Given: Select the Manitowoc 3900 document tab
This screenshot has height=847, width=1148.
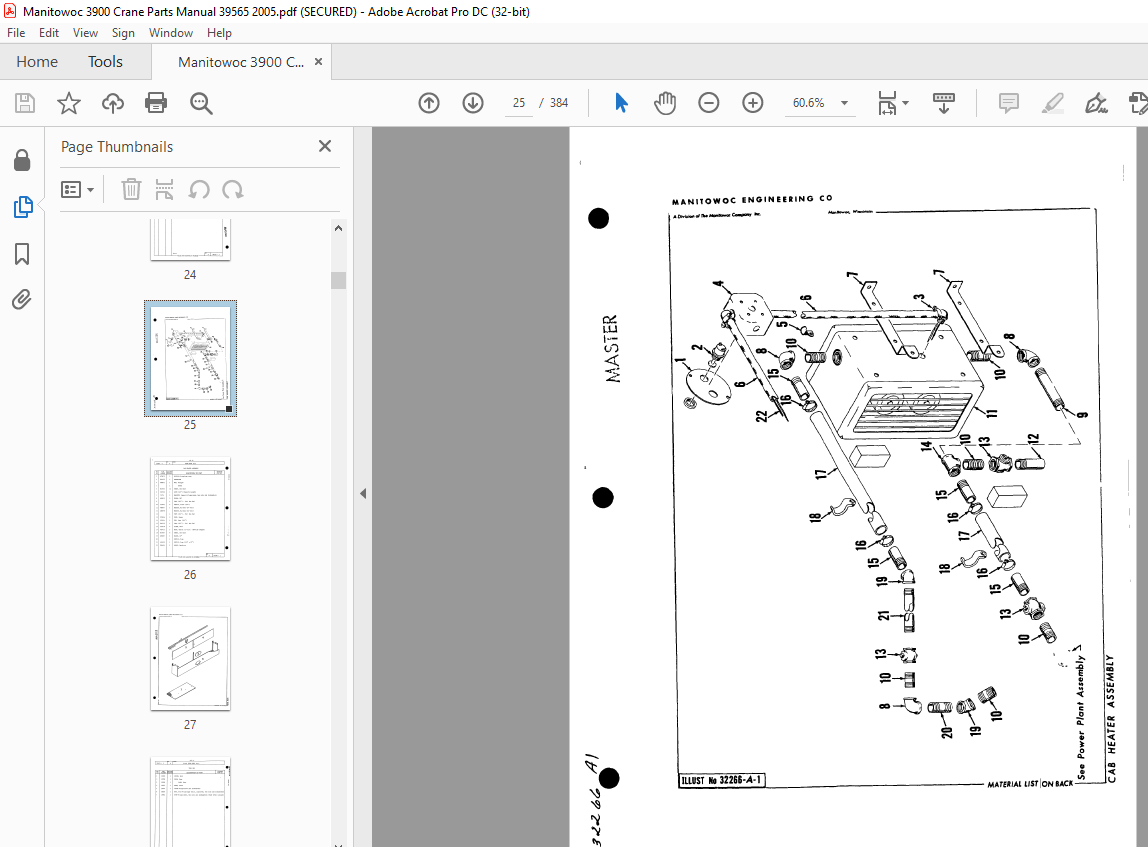Looking at the screenshot, I should [241, 62].
